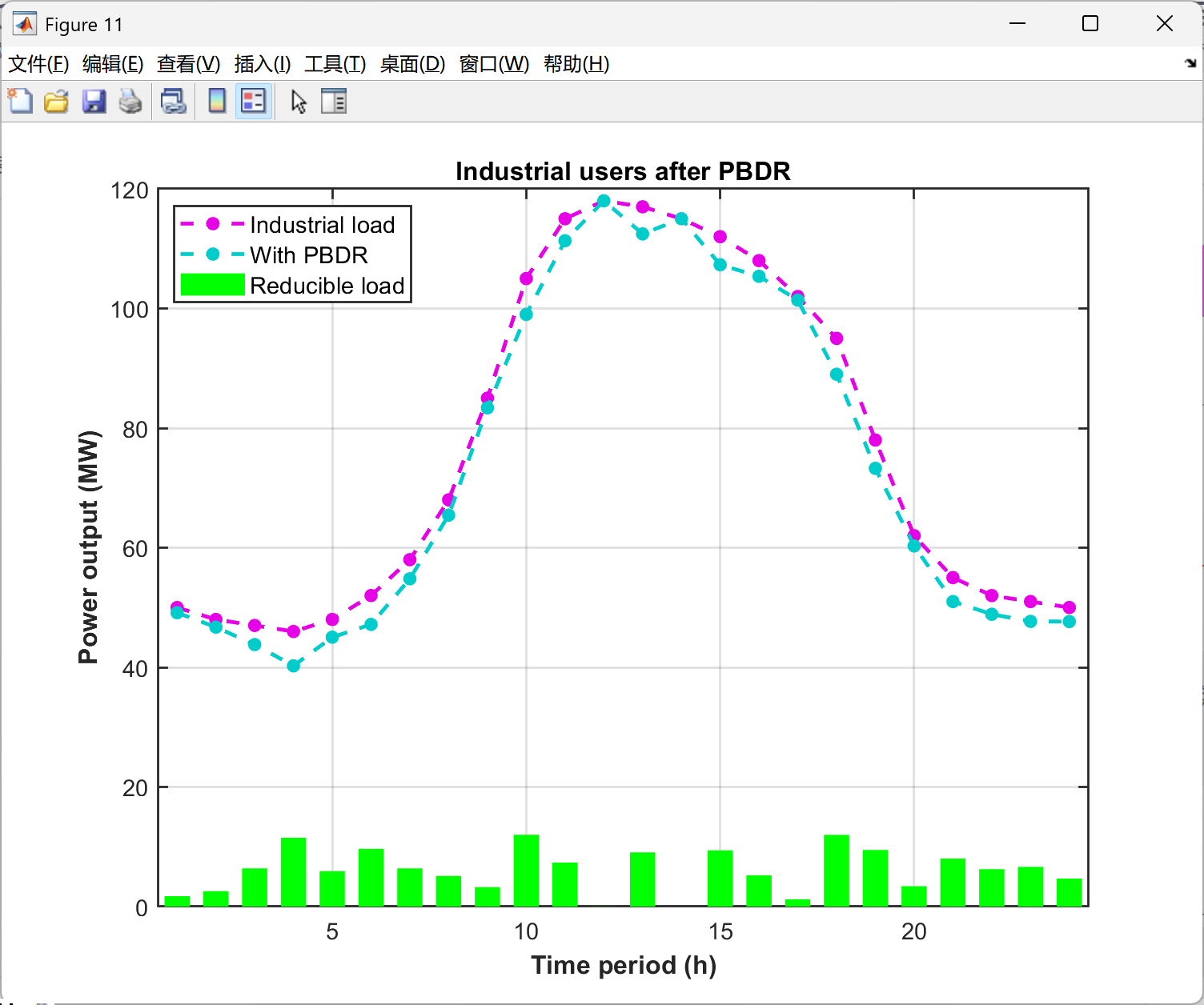Click the y-axis tick label 100
The height and width of the screenshot is (1005, 1204).
click(x=130, y=310)
